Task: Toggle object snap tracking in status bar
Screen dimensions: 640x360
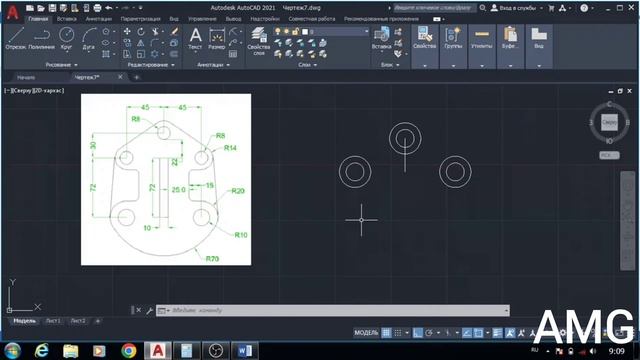Action: (x=467, y=333)
